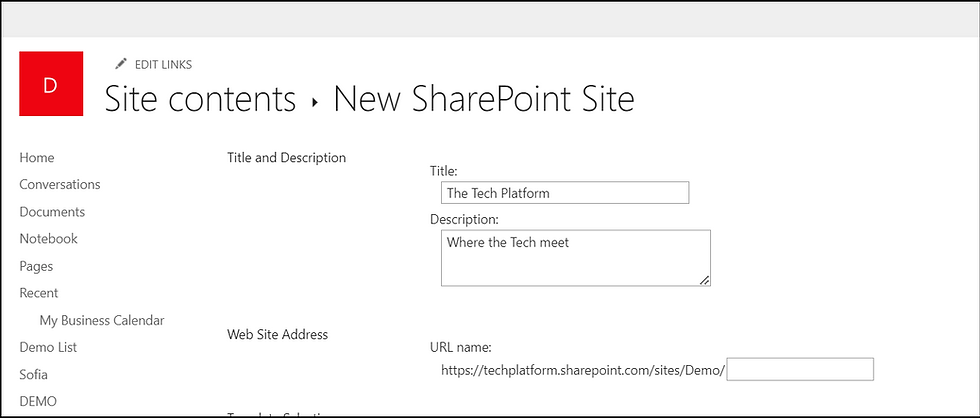
Task: Open My Business Calendar link
Action: 102,321
